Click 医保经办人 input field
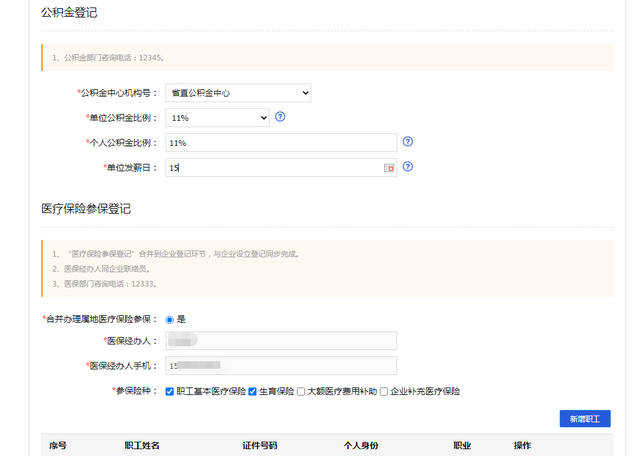Viewport: 640px width, 456px height. tap(281, 341)
